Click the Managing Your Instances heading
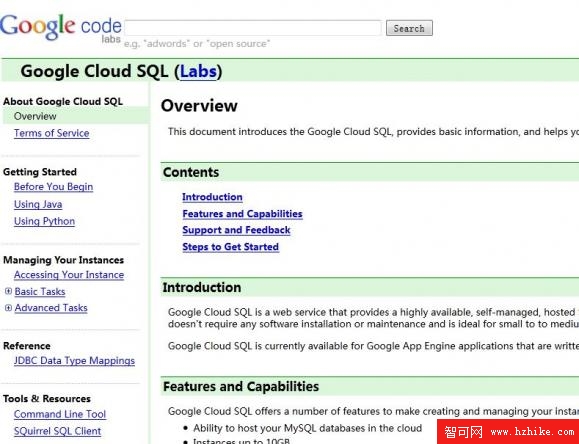 64,260
